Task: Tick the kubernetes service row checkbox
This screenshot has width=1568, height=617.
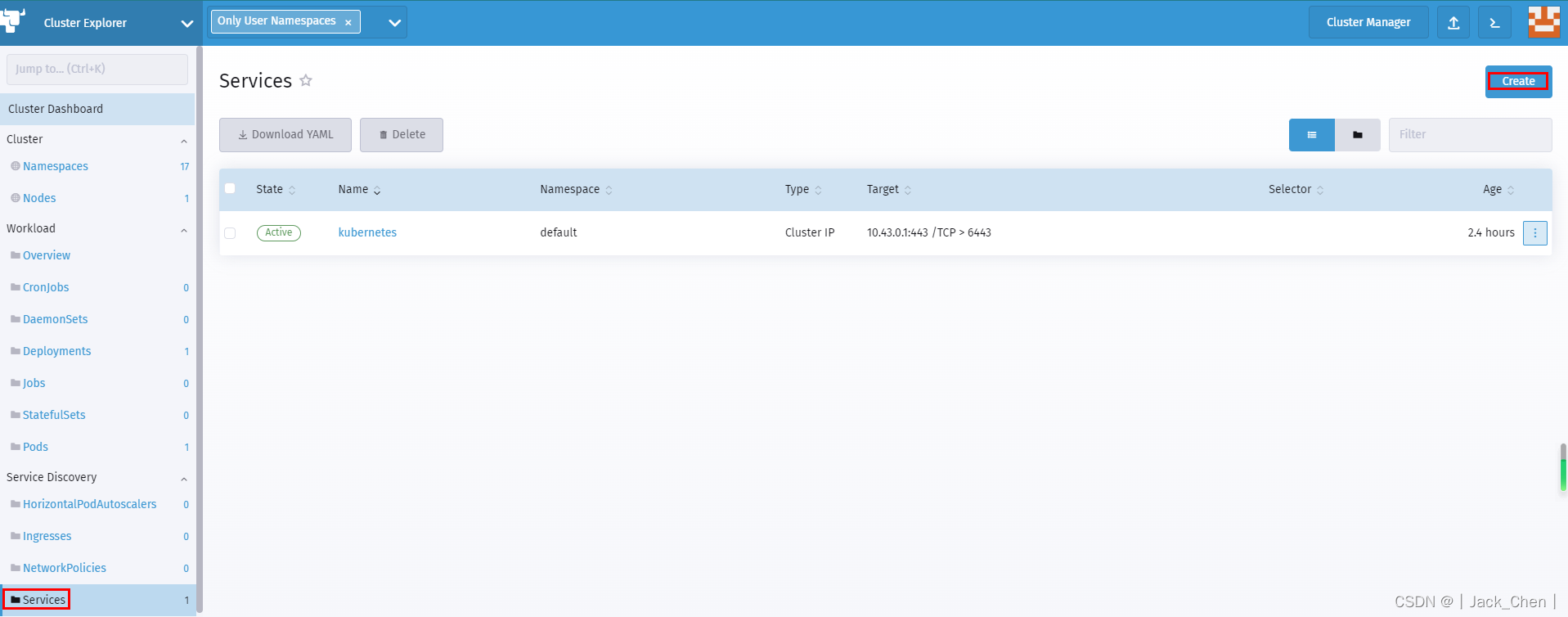Action: (x=230, y=233)
